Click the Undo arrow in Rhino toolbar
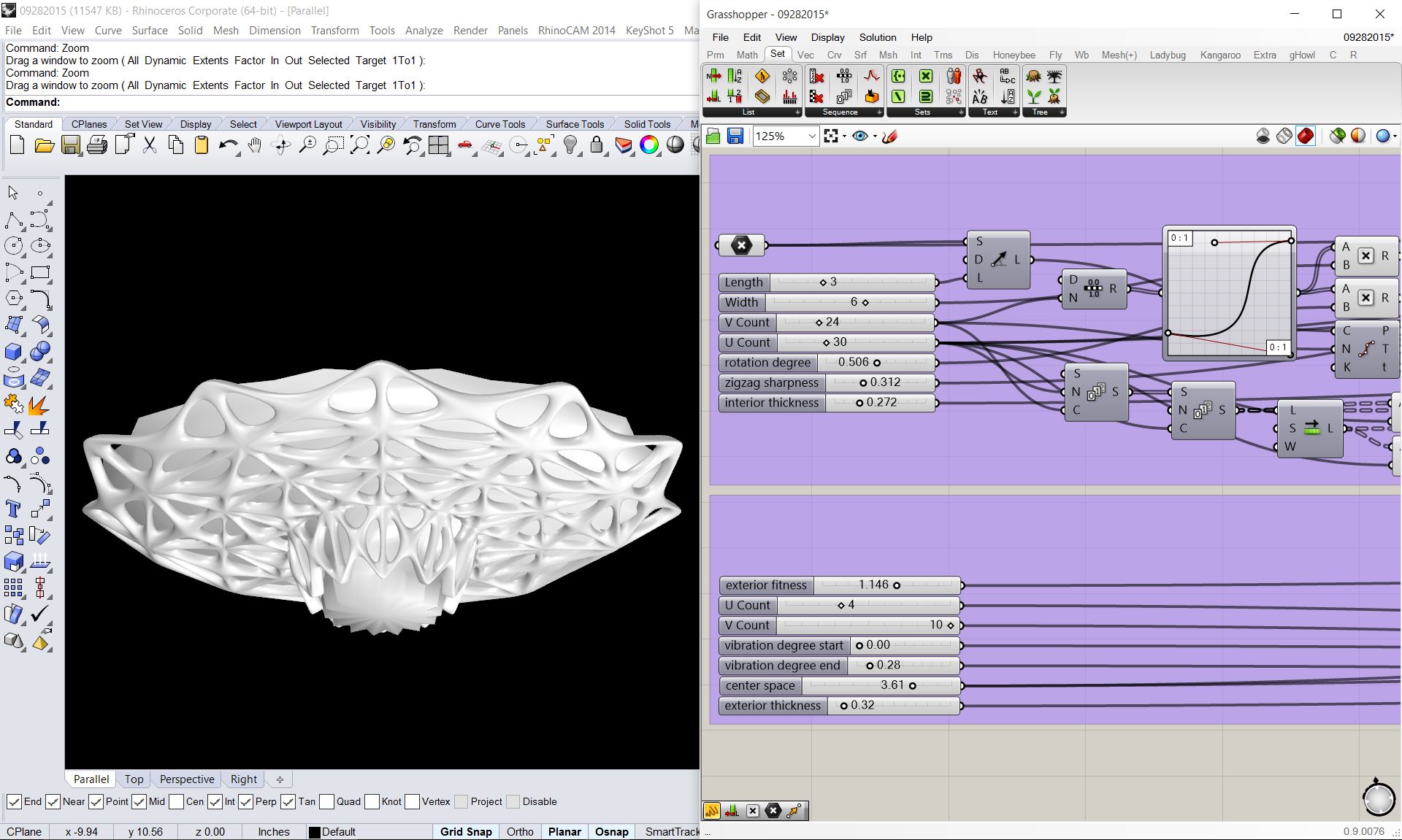Image resolution: width=1402 pixels, height=840 pixels. pos(227,145)
